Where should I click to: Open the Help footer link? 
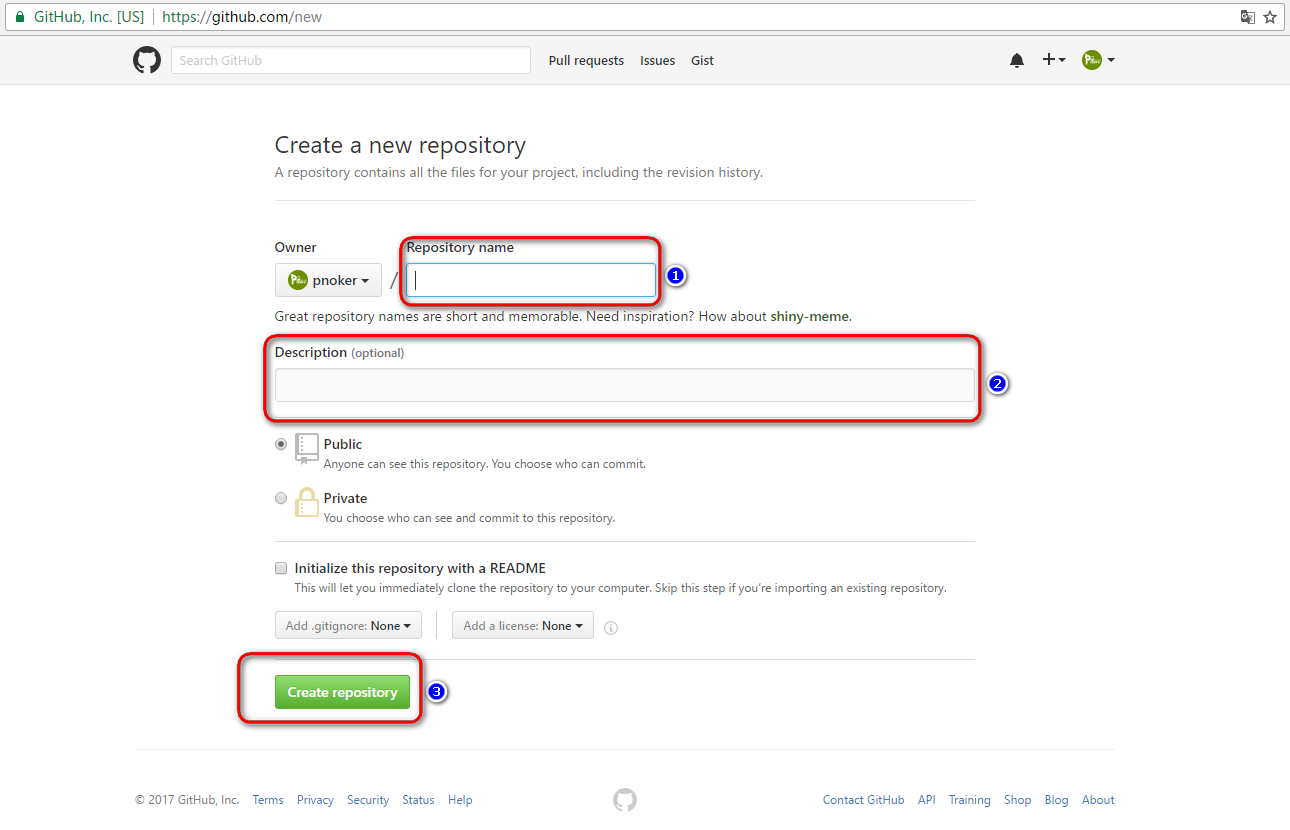click(460, 800)
